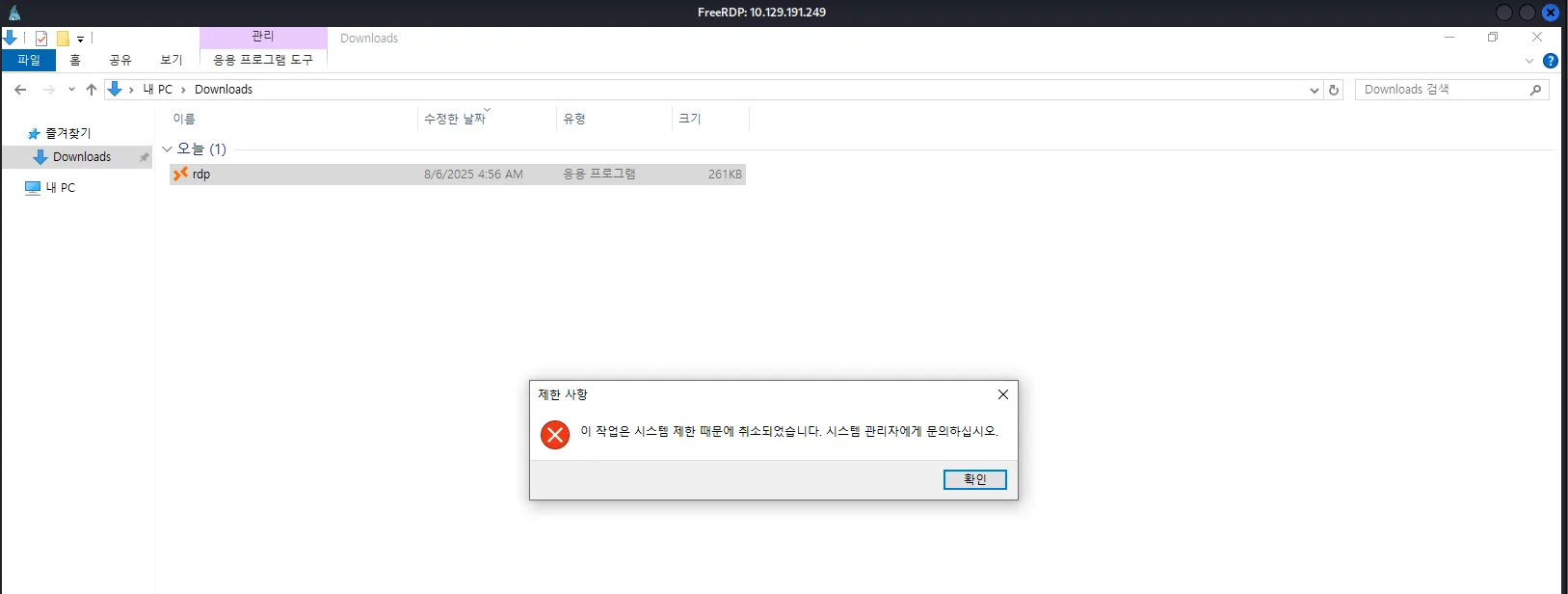Select the rdp application file
The height and width of the screenshot is (594, 1568).
[x=457, y=175]
